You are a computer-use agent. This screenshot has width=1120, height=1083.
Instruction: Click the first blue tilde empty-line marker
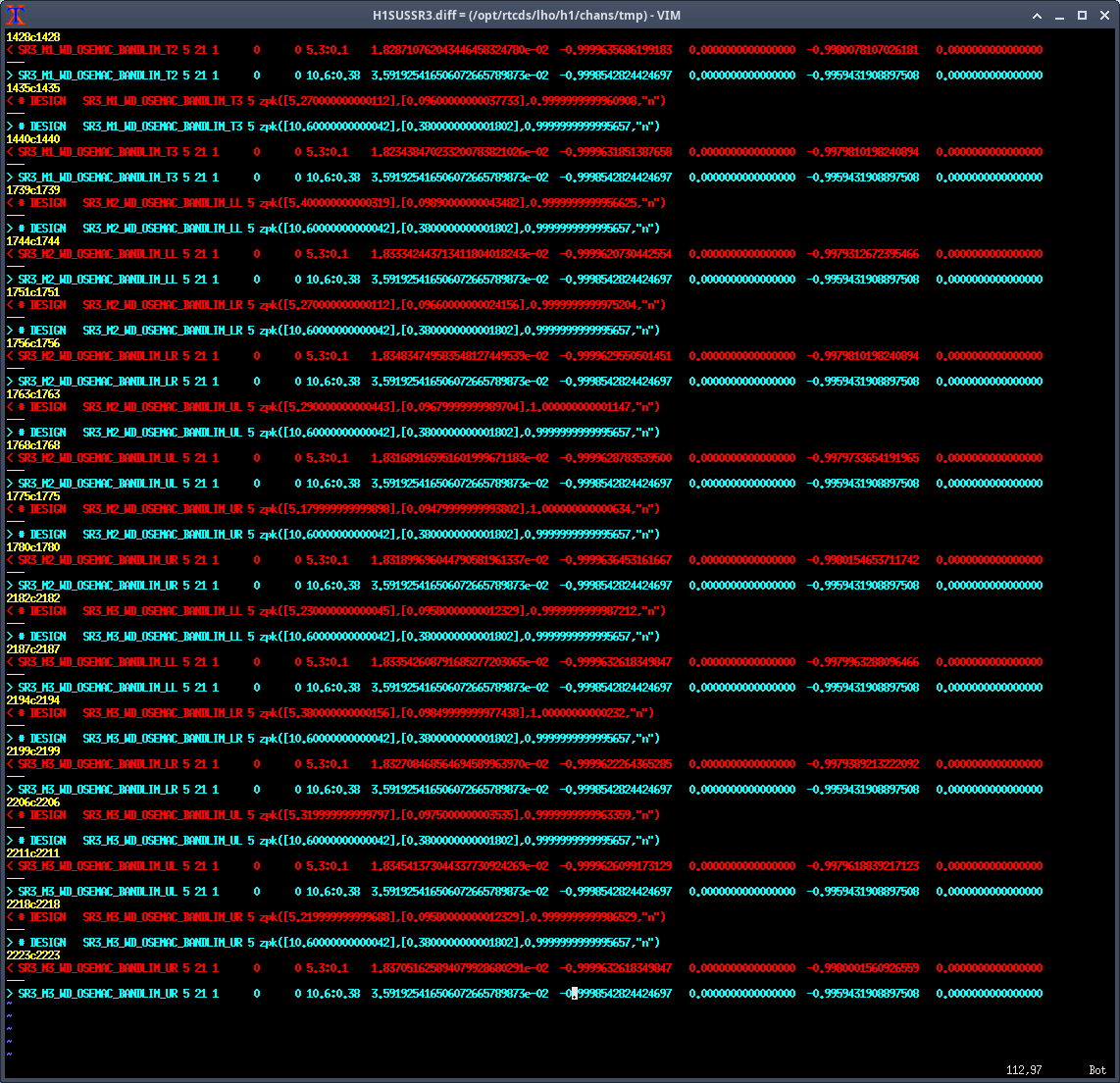10,1006
